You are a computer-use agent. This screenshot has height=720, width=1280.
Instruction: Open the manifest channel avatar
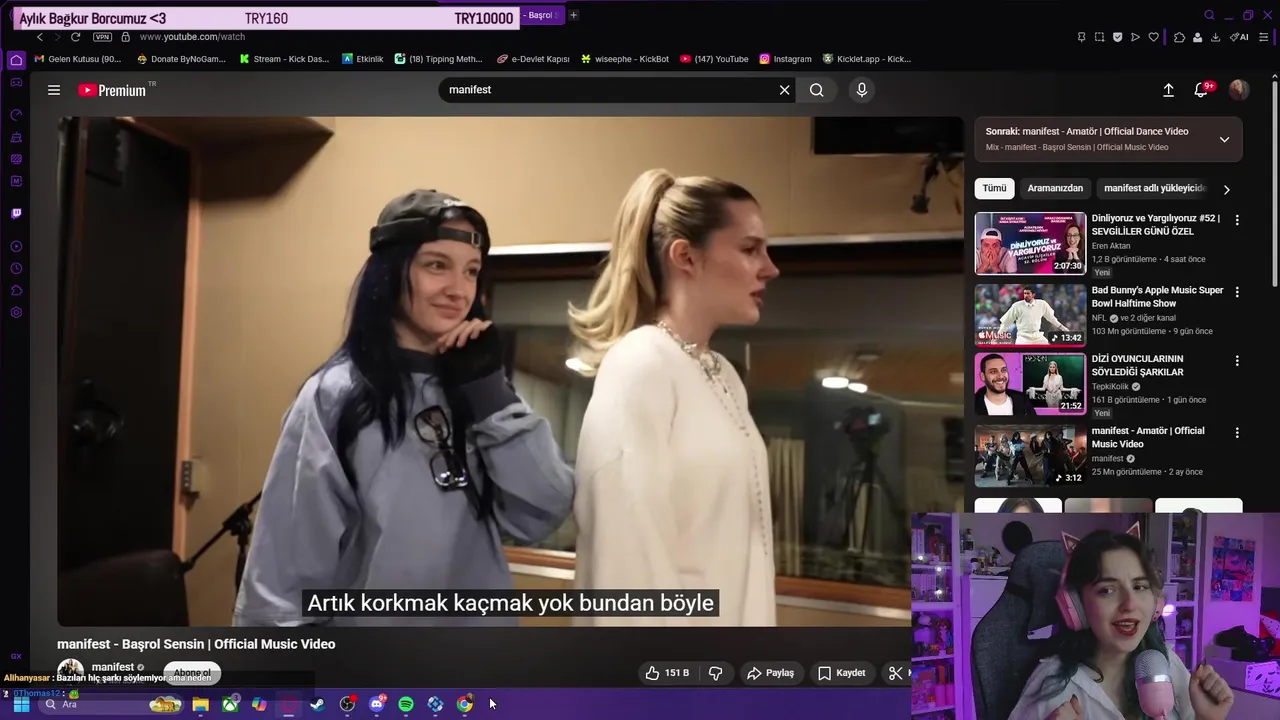click(x=70, y=672)
